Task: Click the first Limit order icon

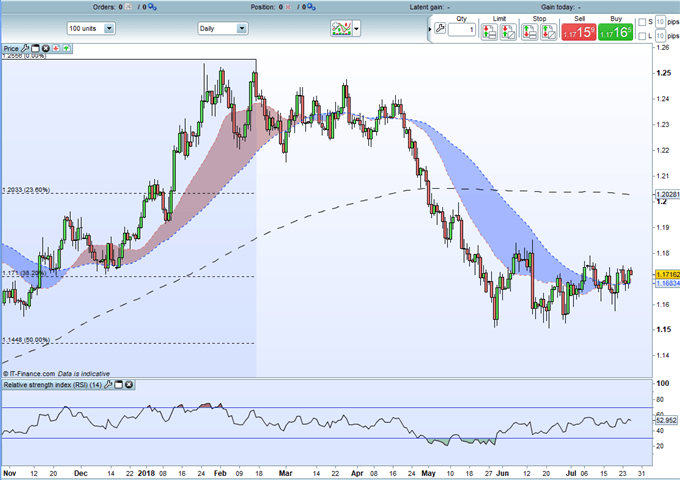Action: click(489, 32)
